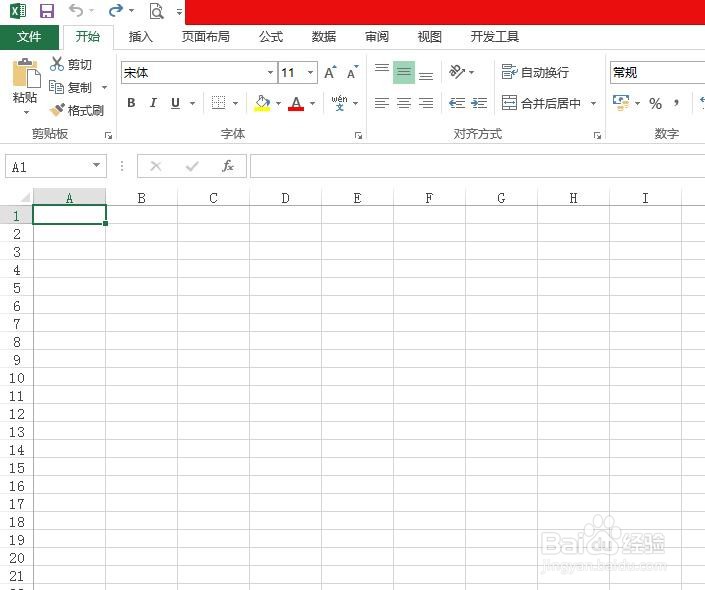The width and height of the screenshot is (705, 590).
Task: Cut selection with the scissors icon
Action: click(57, 64)
